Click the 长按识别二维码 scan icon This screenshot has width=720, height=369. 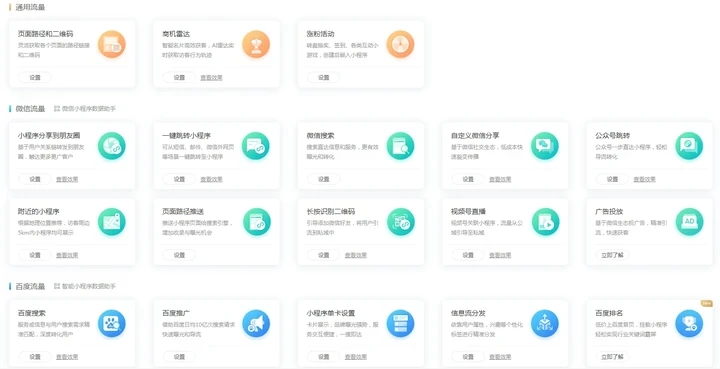click(400, 222)
